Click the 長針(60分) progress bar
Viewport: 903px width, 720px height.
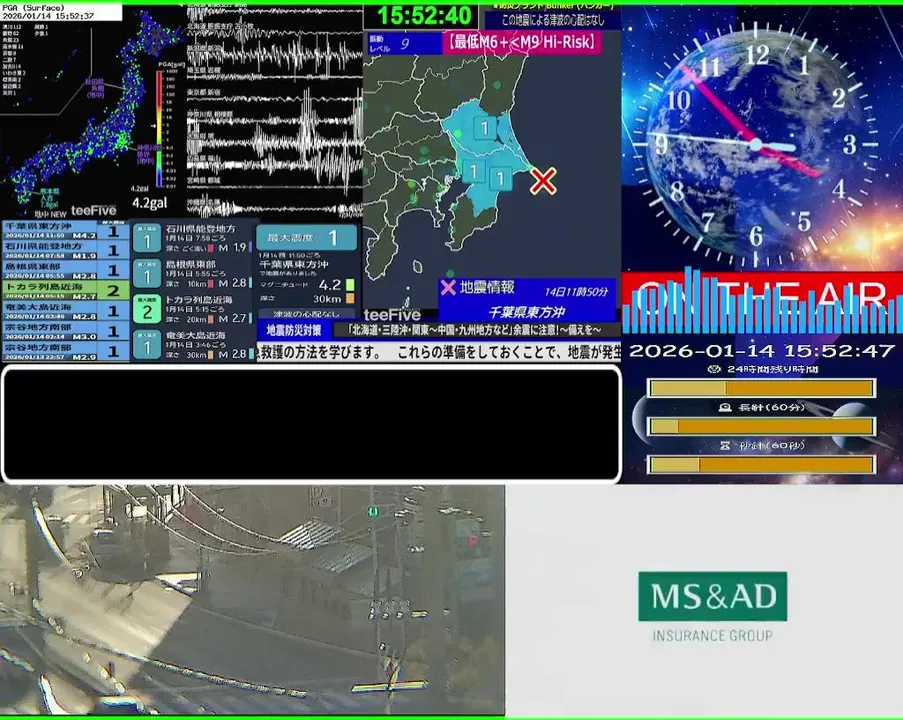point(762,426)
